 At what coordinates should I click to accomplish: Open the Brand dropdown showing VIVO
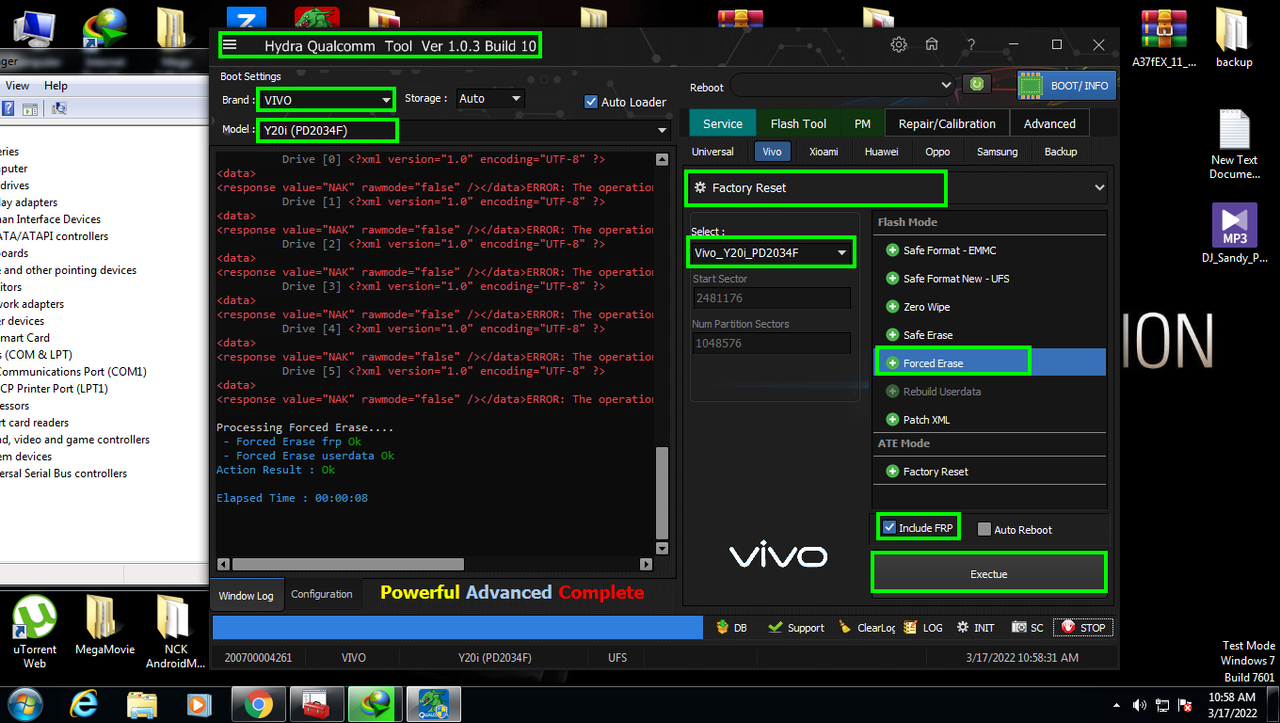326,100
